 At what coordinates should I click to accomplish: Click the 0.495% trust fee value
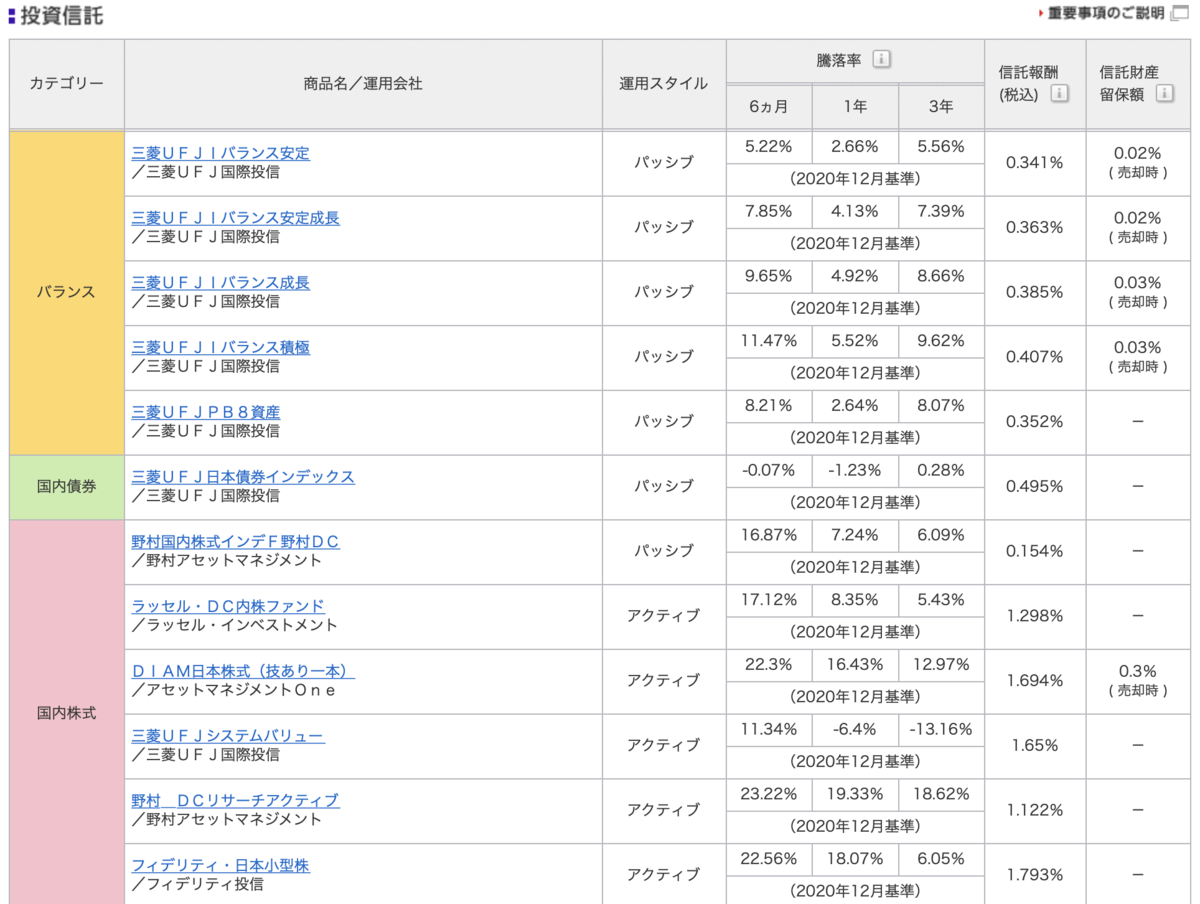[1035, 486]
